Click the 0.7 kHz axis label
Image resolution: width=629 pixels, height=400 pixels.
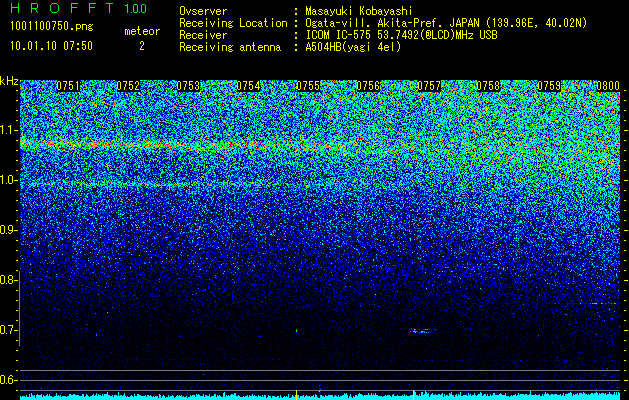9,330
